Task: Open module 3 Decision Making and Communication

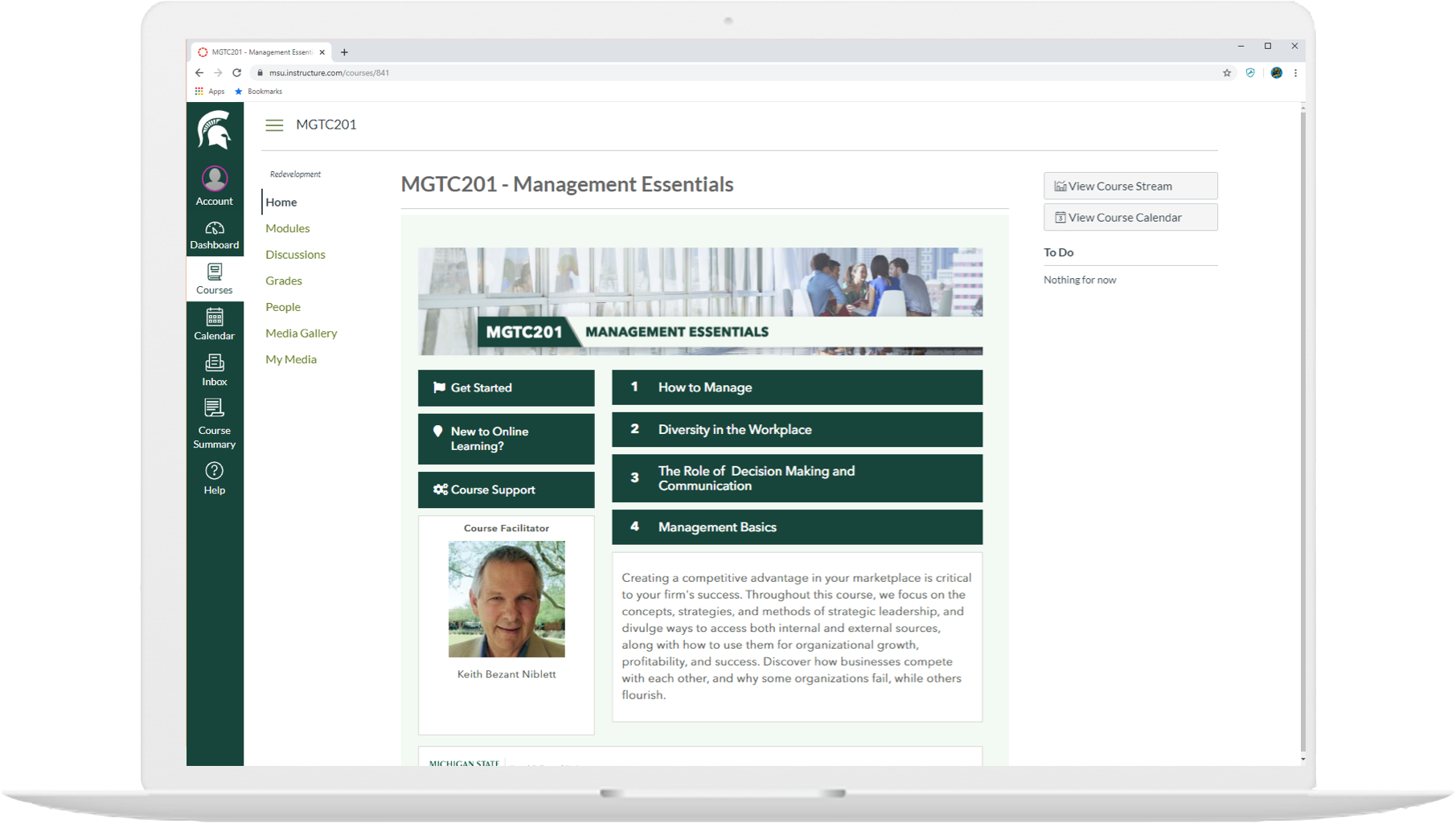Action: 797,478
